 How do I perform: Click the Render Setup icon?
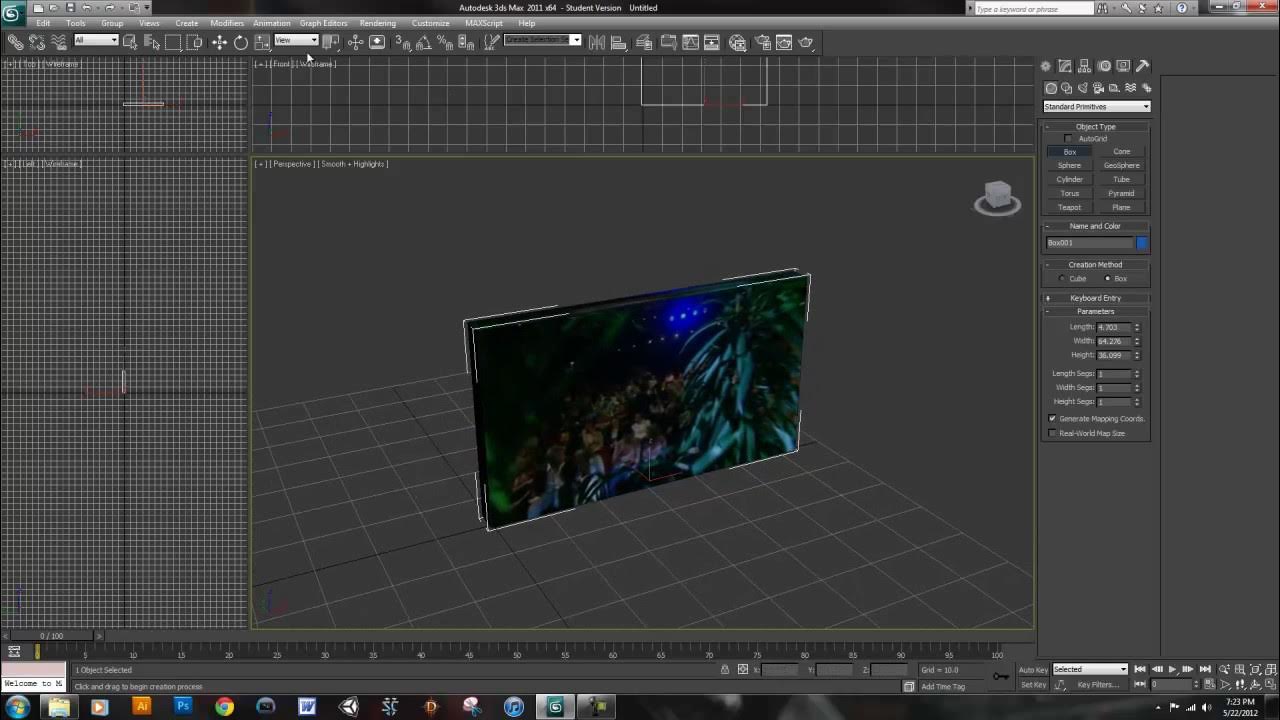coord(762,42)
